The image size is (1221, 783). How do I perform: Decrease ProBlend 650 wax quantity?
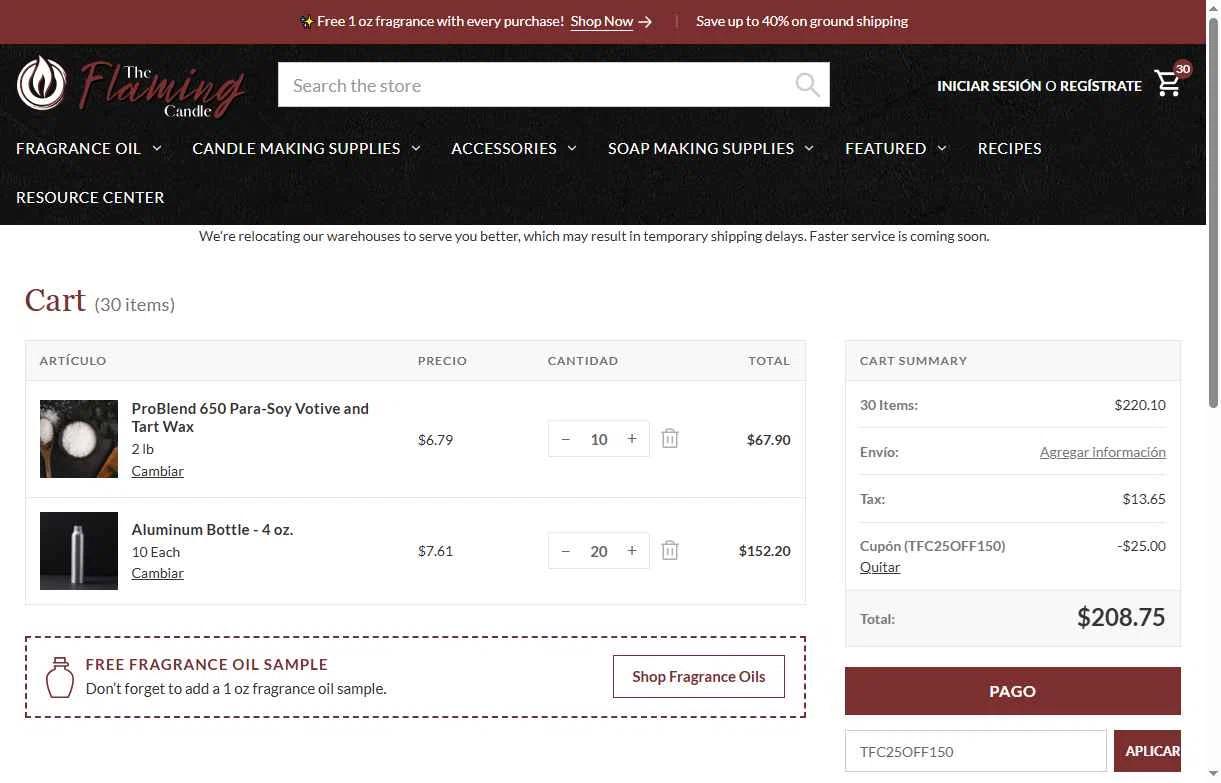(x=566, y=439)
